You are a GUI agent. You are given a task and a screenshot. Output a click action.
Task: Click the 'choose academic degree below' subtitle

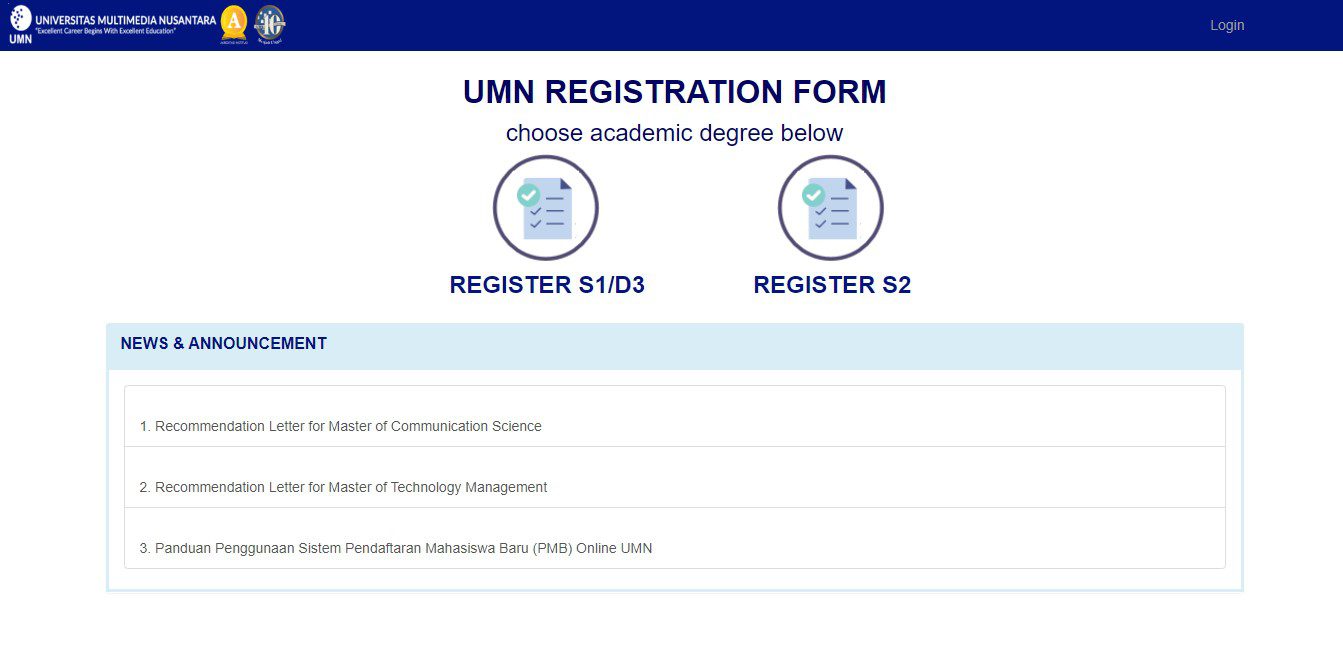(674, 133)
